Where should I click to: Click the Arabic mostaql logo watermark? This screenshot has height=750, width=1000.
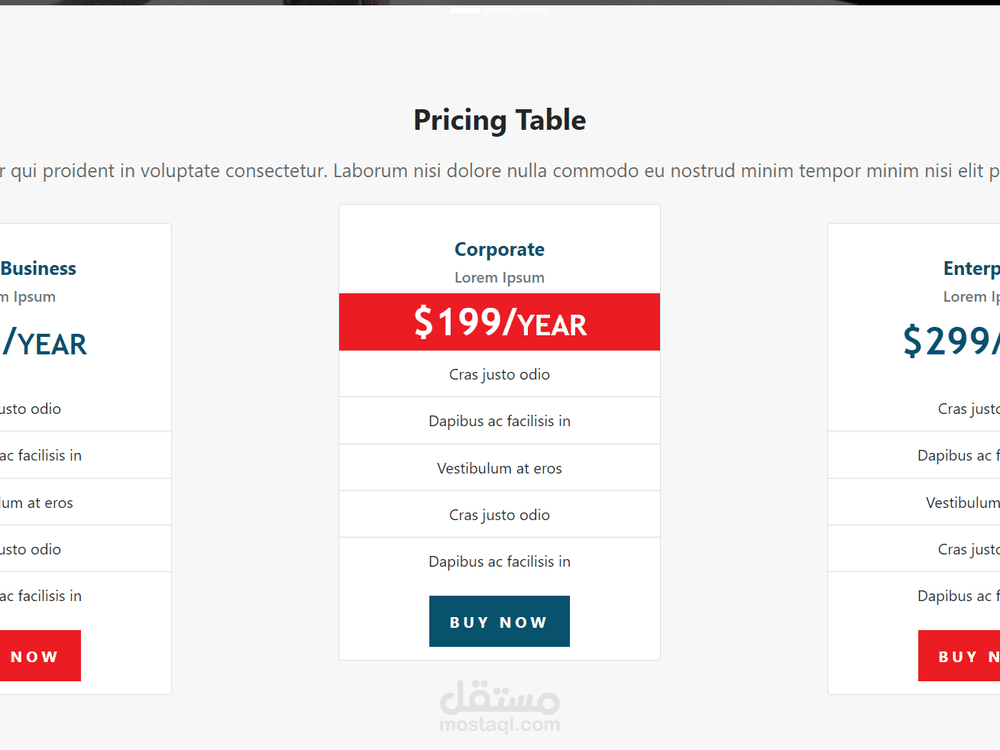tap(499, 695)
